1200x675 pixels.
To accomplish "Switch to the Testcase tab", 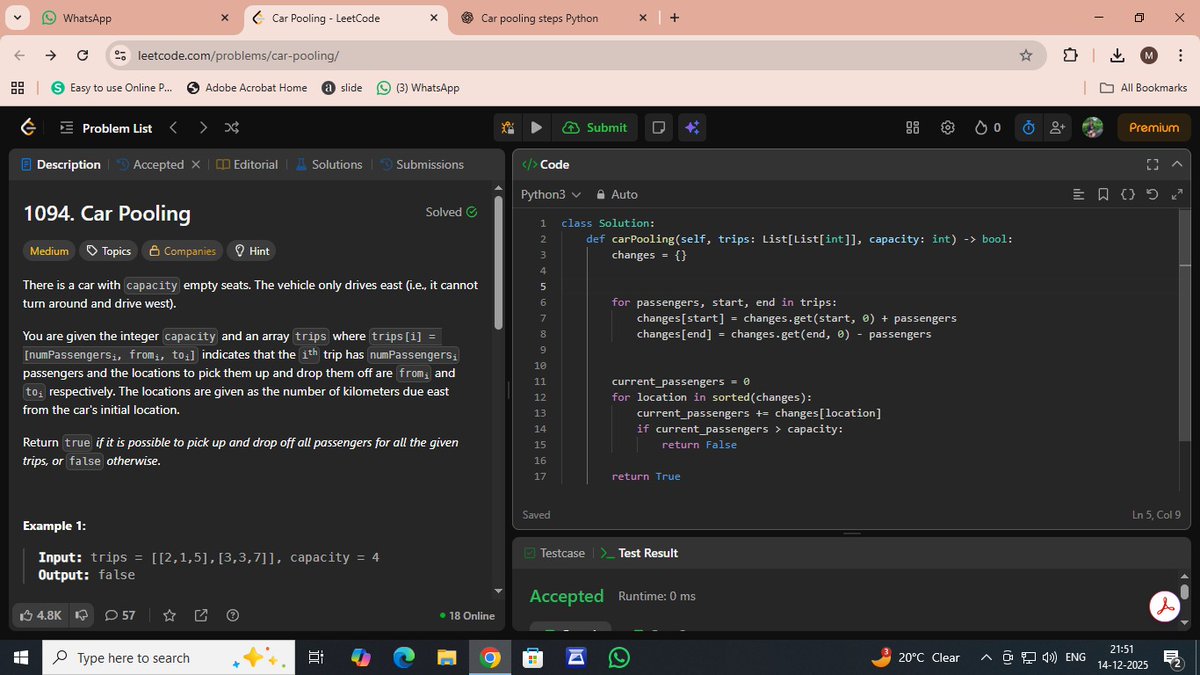I will tap(554, 553).
